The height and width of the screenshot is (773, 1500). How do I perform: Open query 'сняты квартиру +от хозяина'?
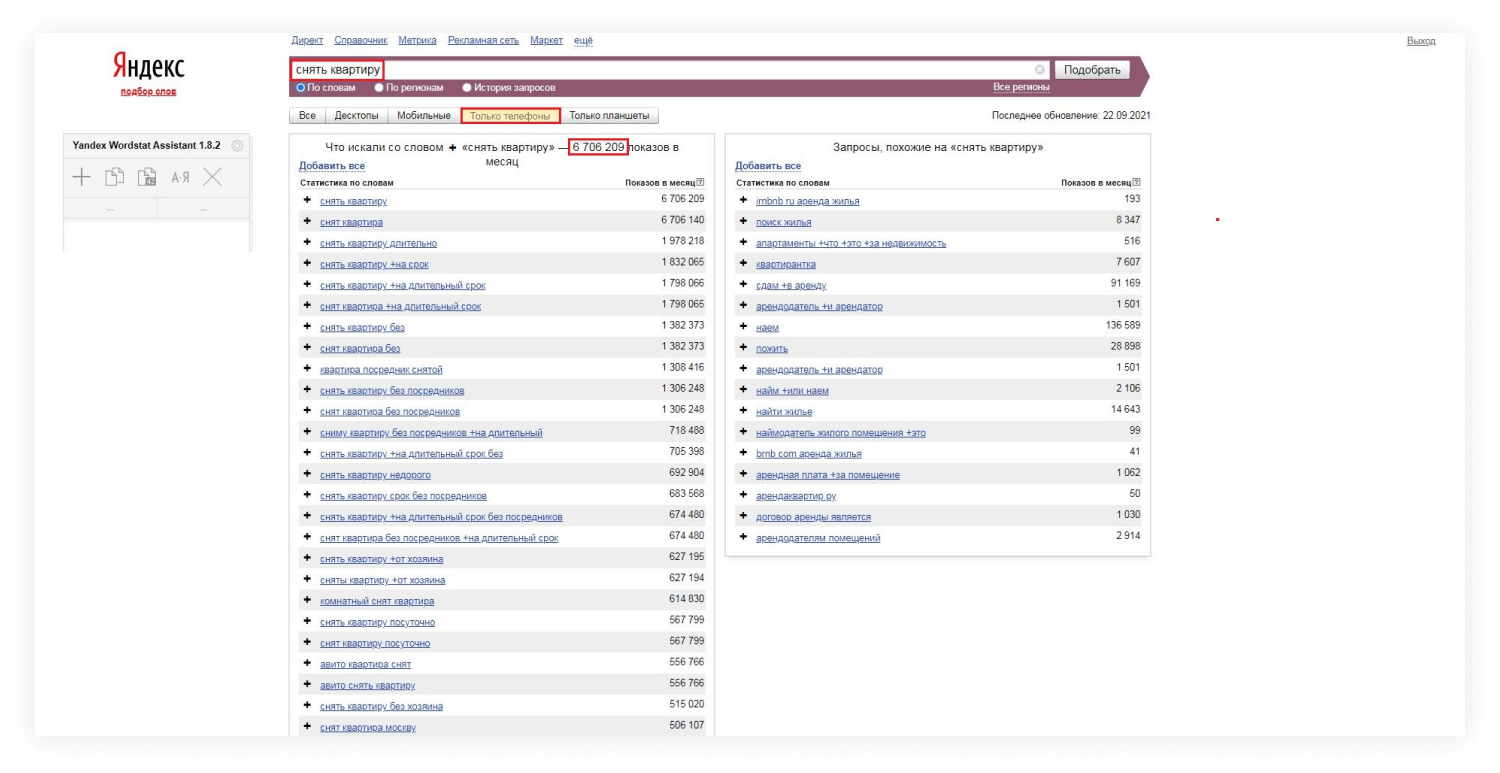pyautogui.click(x=383, y=580)
